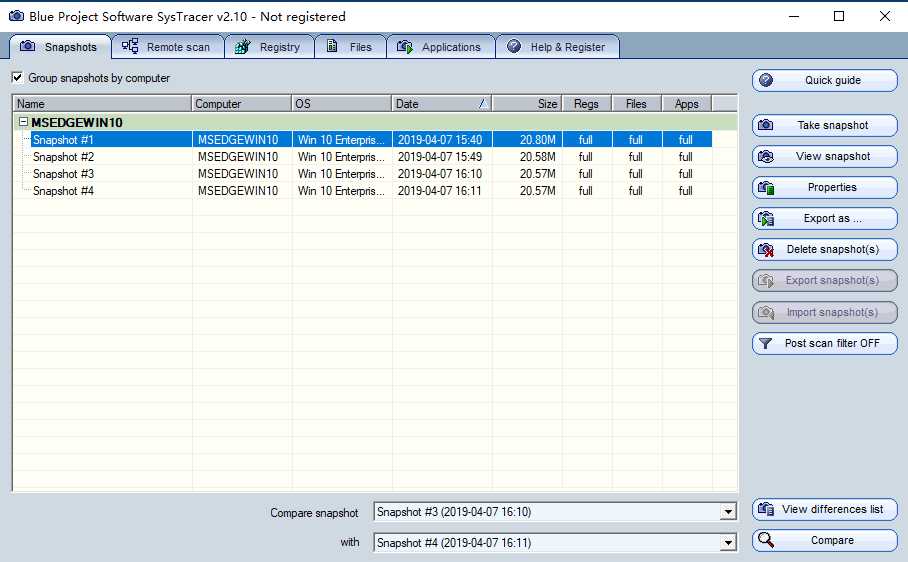Open the Compare snapshot dropdown
The height and width of the screenshot is (562, 908).
point(729,512)
